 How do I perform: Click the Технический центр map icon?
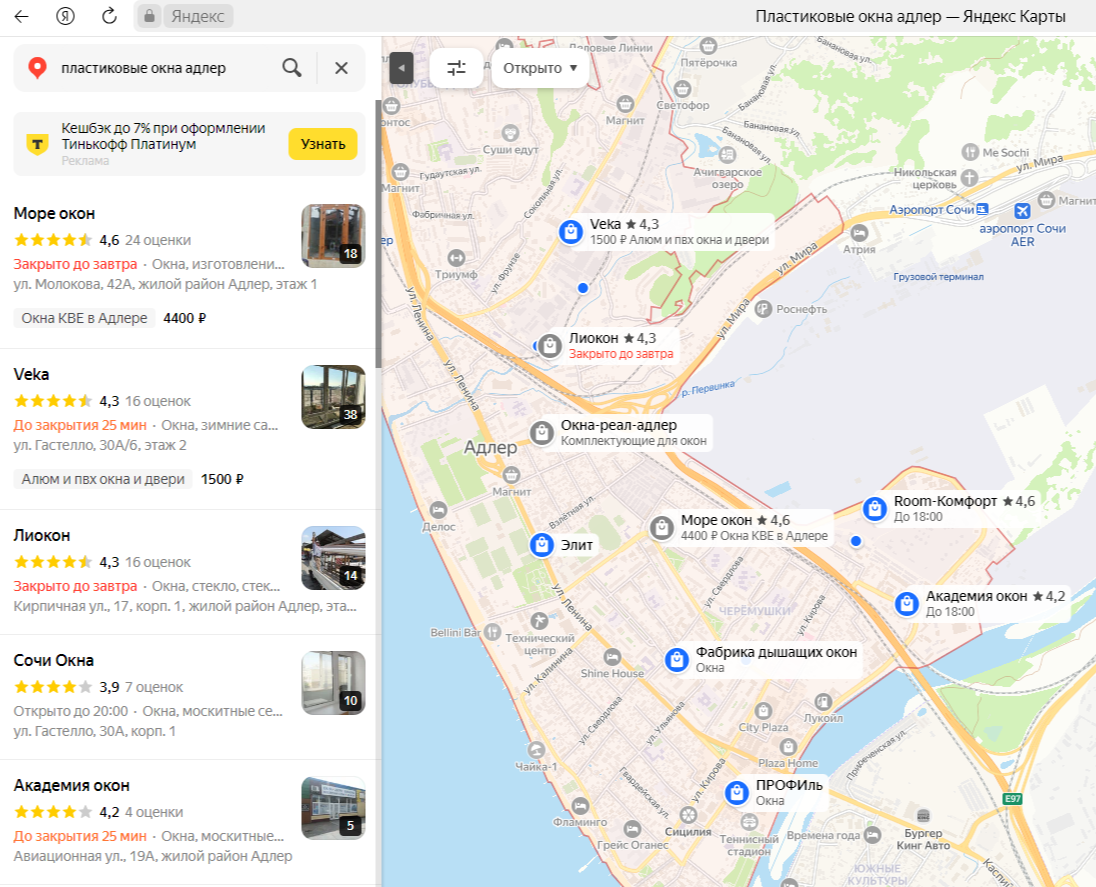539,621
